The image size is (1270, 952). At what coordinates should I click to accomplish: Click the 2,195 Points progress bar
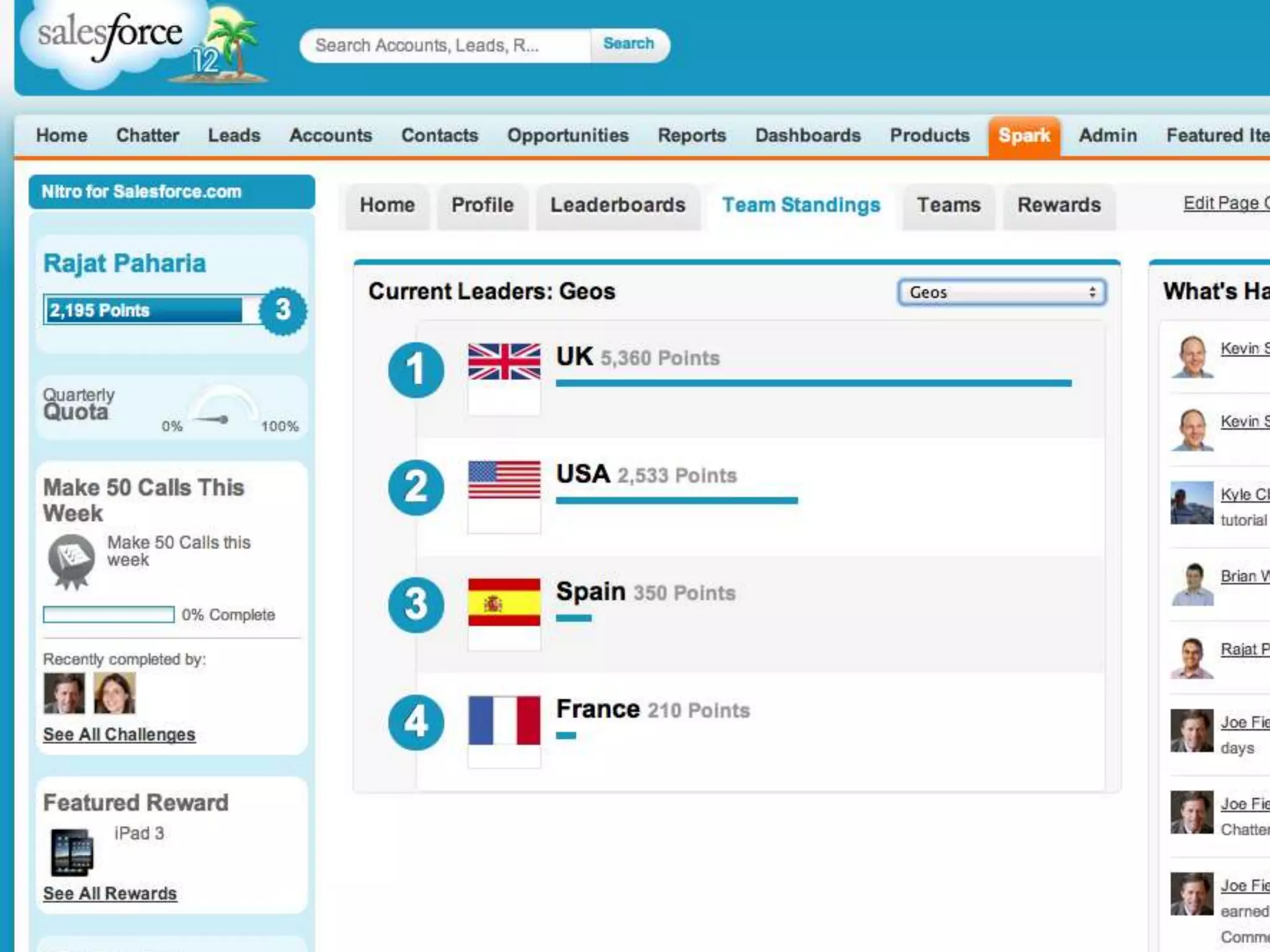[144, 310]
